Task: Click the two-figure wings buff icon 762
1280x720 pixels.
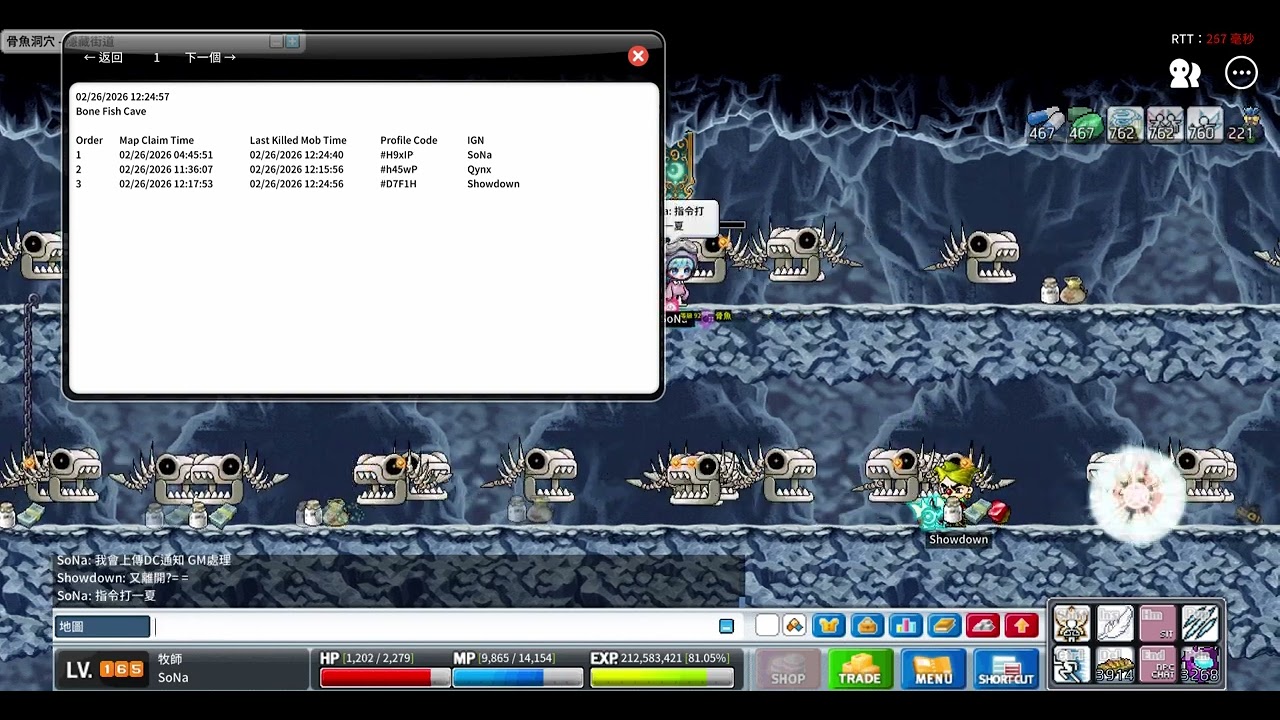Action: pyautogui.click(x=1164, y=124)
